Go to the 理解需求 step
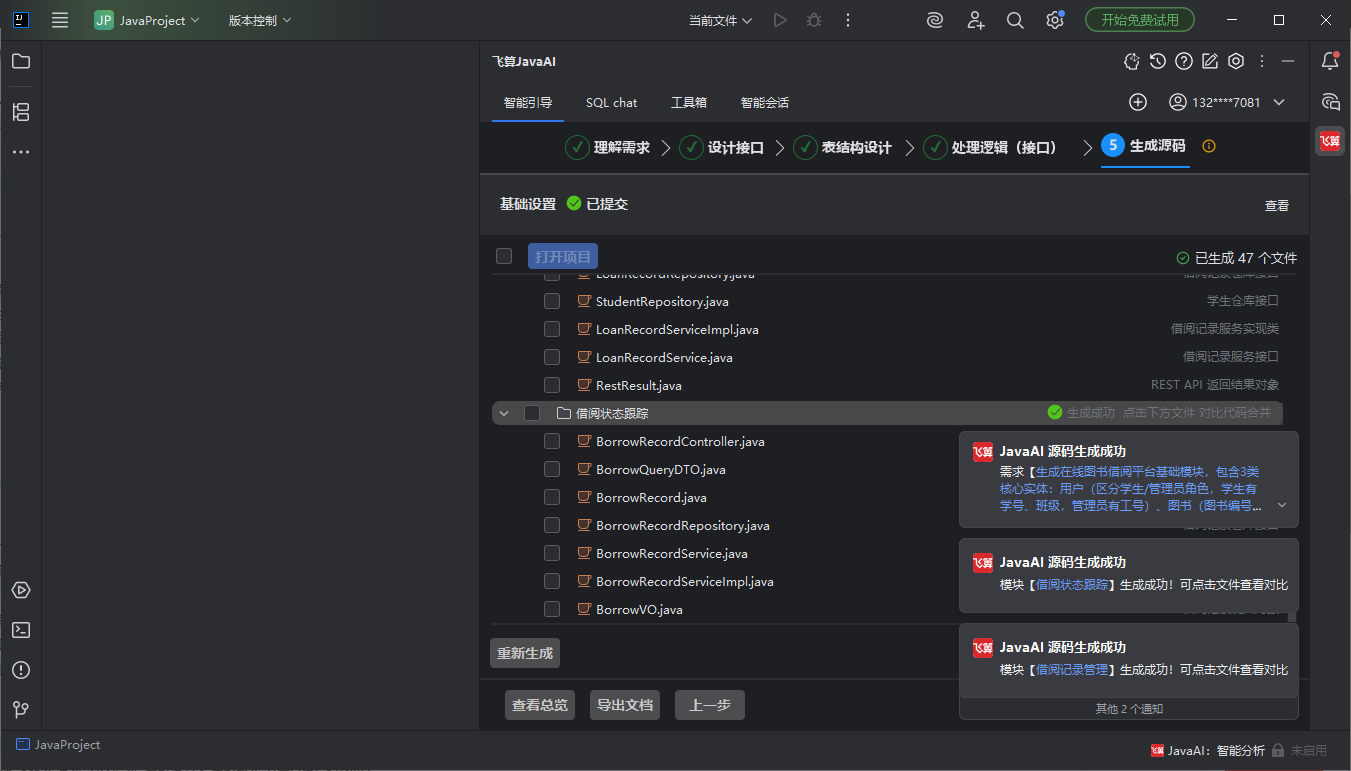The width and height of the screenshot is (1351, 771). click(608, 147)
